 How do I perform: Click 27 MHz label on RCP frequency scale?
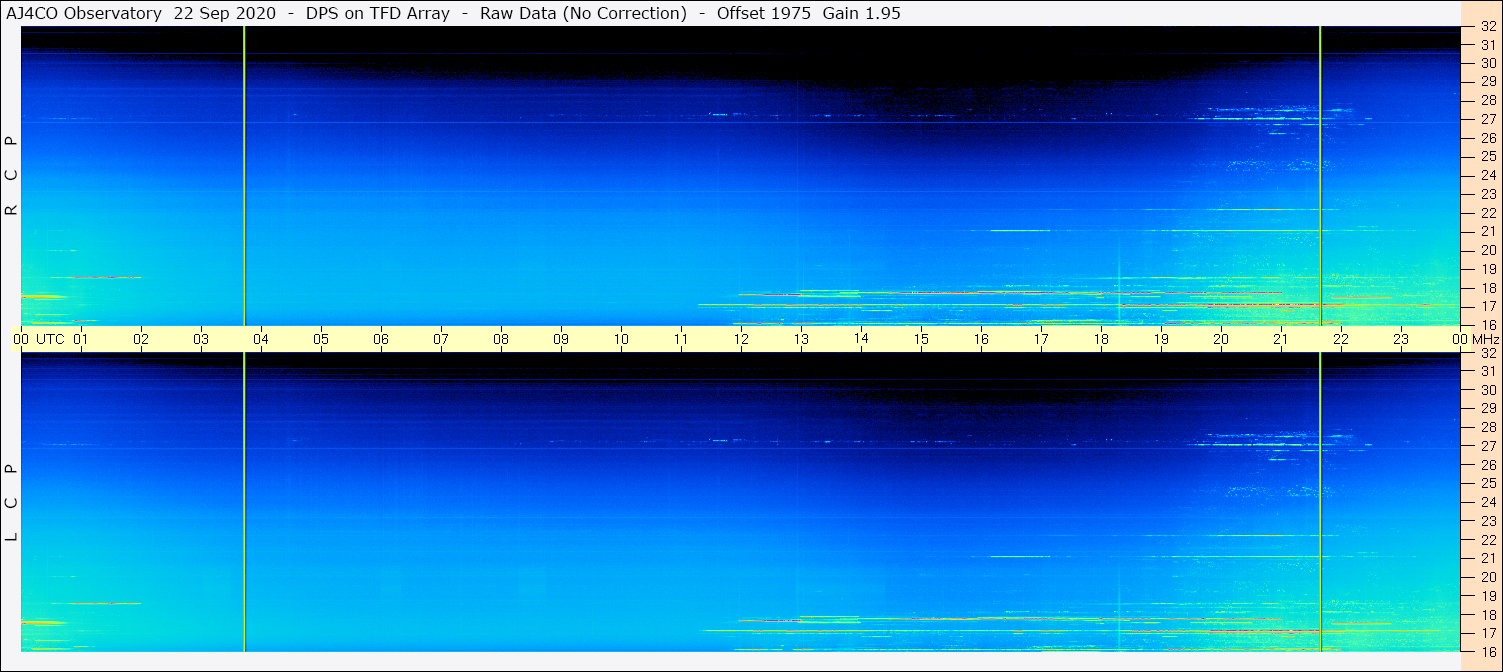pos(1487,119)
